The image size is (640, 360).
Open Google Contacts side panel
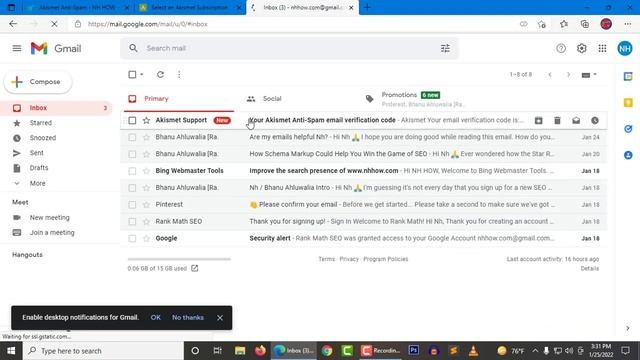[628, 155]
